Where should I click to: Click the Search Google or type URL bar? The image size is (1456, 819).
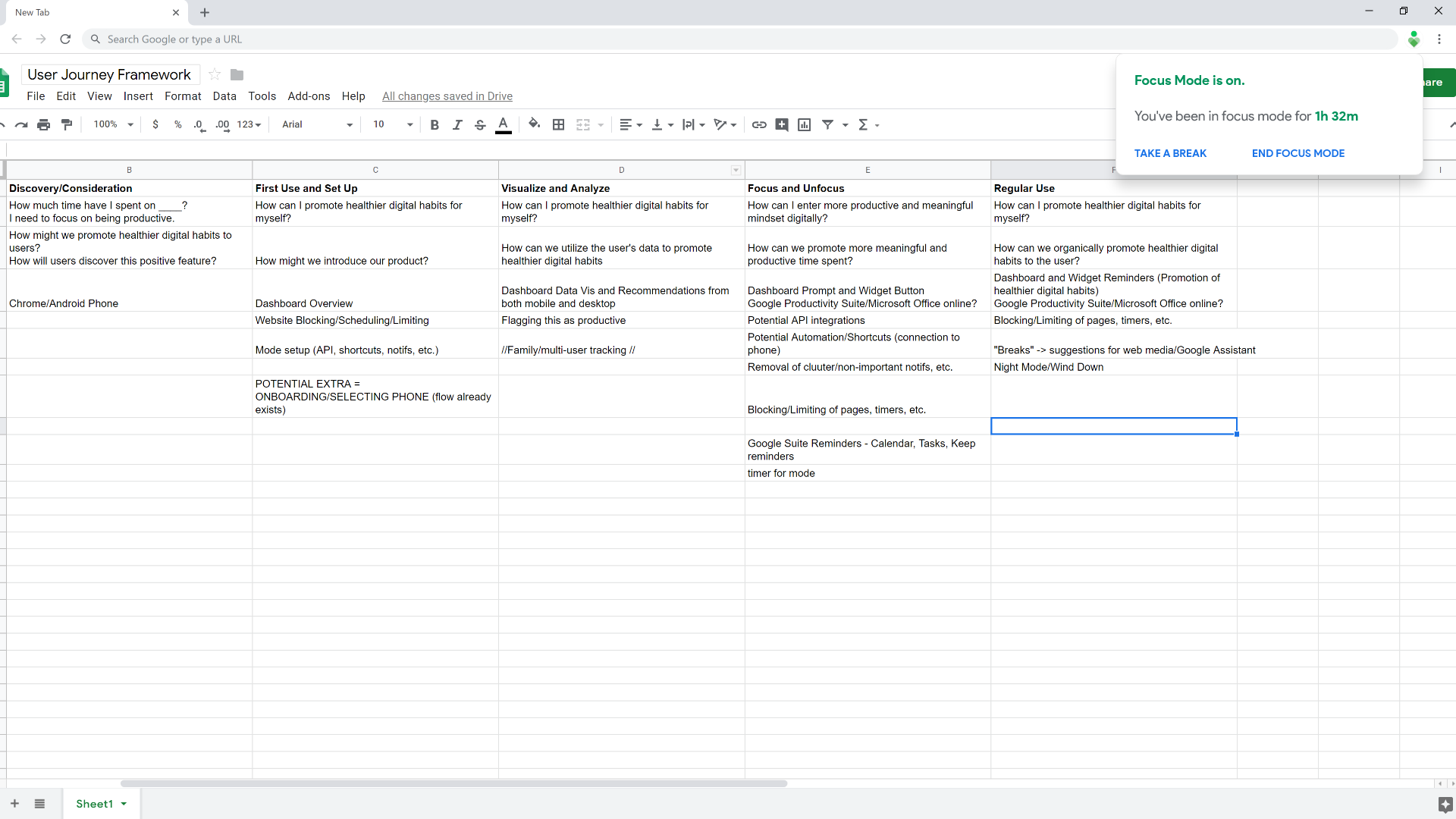click(x=455, y=39)
